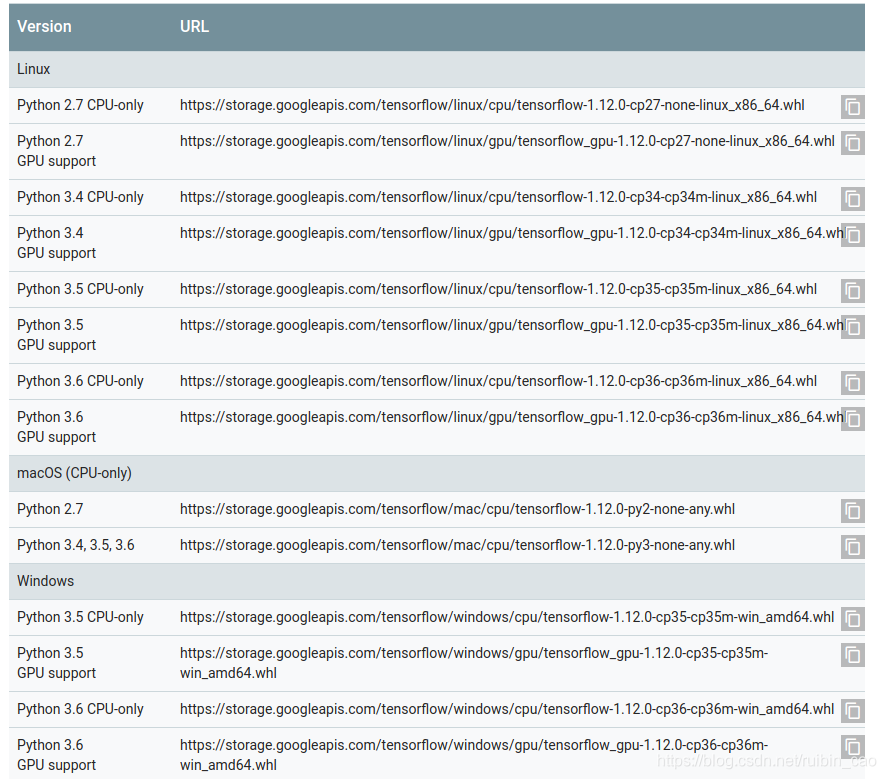Copy the Linux Python 3.6 CPU-only URL
886x779 pixels.
point(853,383)
